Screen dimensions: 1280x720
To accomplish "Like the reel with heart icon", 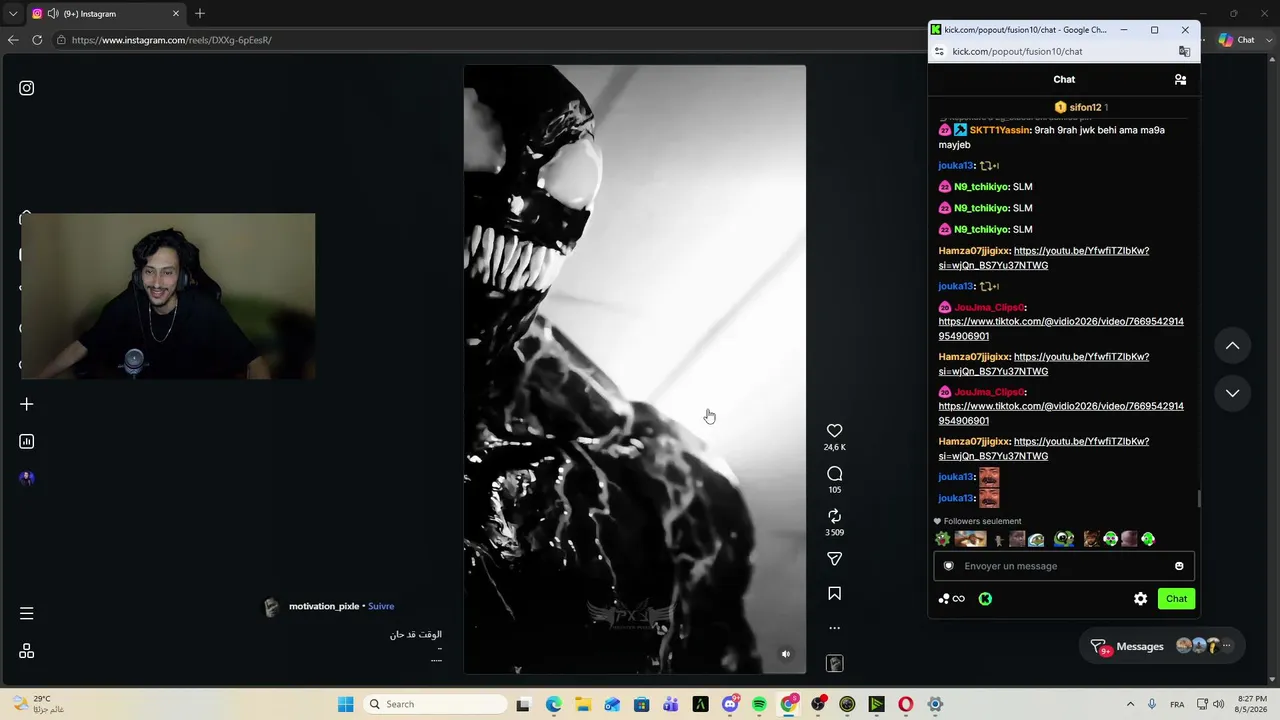I will click(x=834, y=431).
